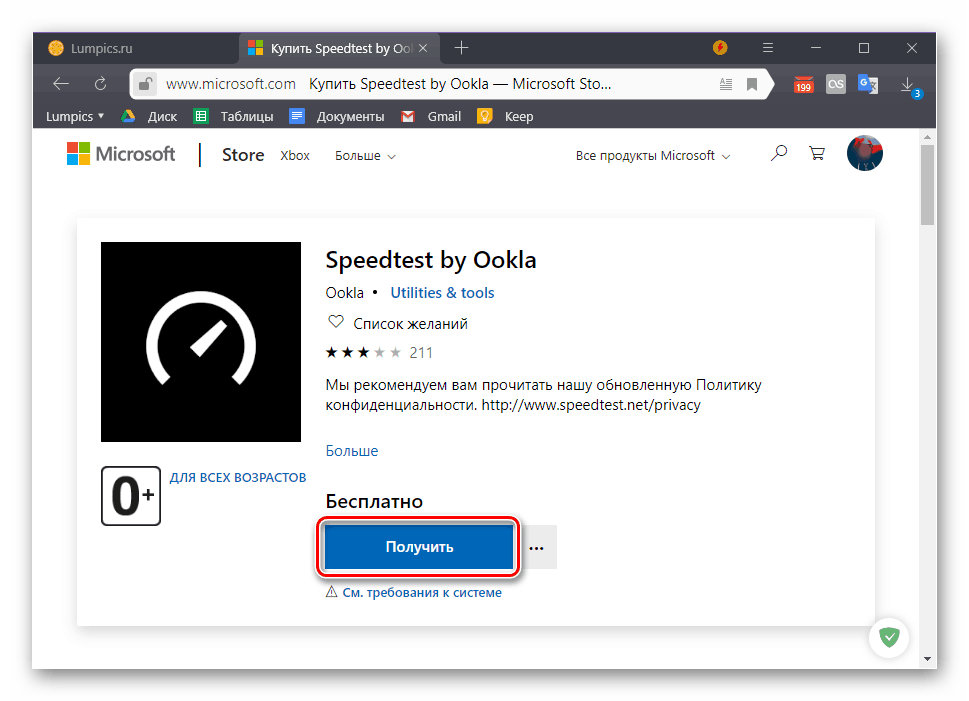Open the shopping cart
This screenshot has width=969, height=701.
click(x=817, y=154)
